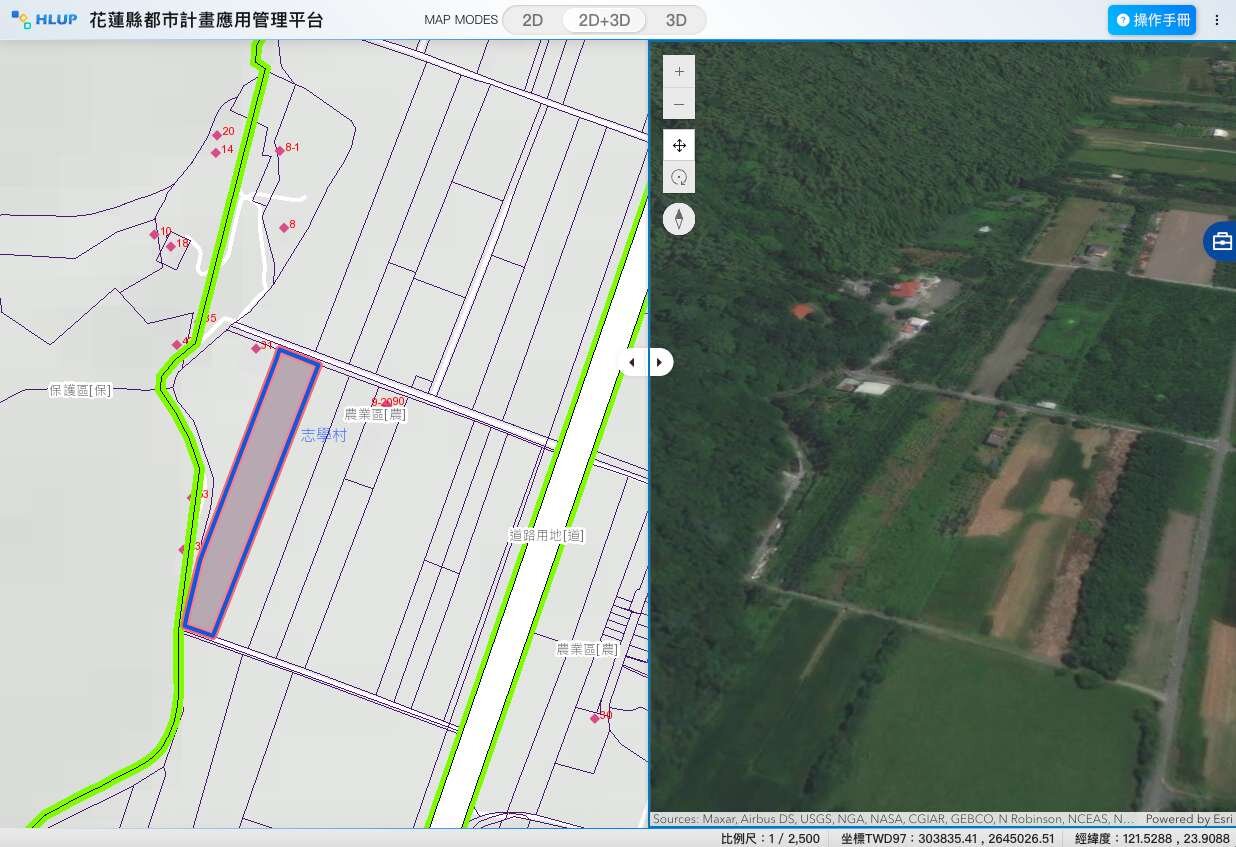Click the HLUP logo
Image resolution: width=1236 pixels, height=847 pixels.
pyautogui.click(x=44, y=20)
